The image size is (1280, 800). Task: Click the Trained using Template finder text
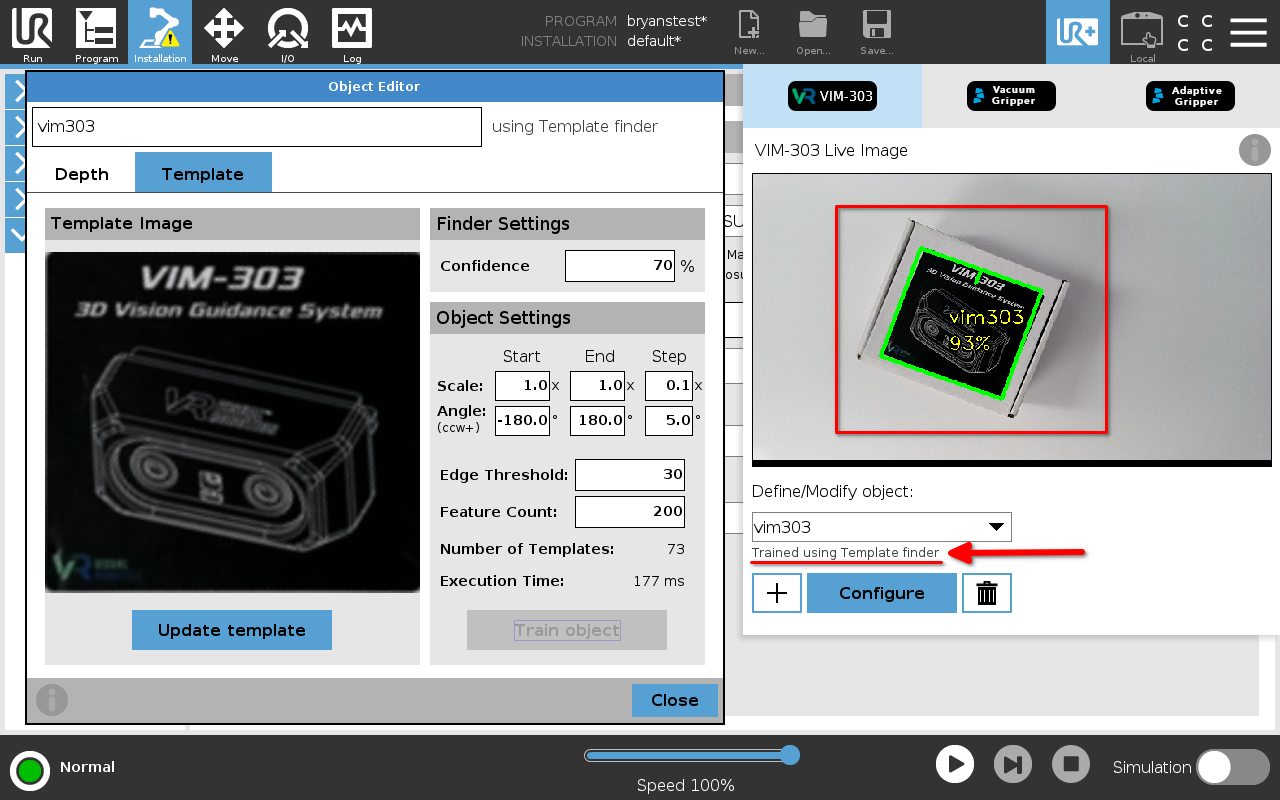(846, 553)
